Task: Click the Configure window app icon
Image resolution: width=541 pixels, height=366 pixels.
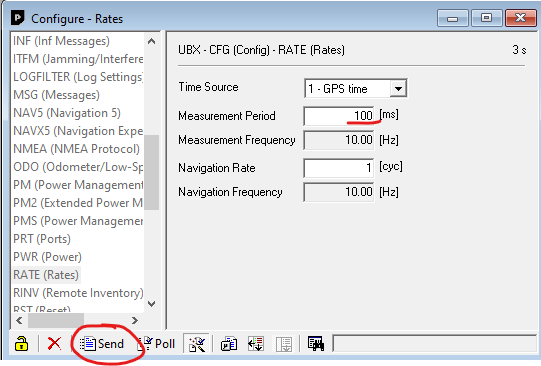Action: [x=18, y=18]
